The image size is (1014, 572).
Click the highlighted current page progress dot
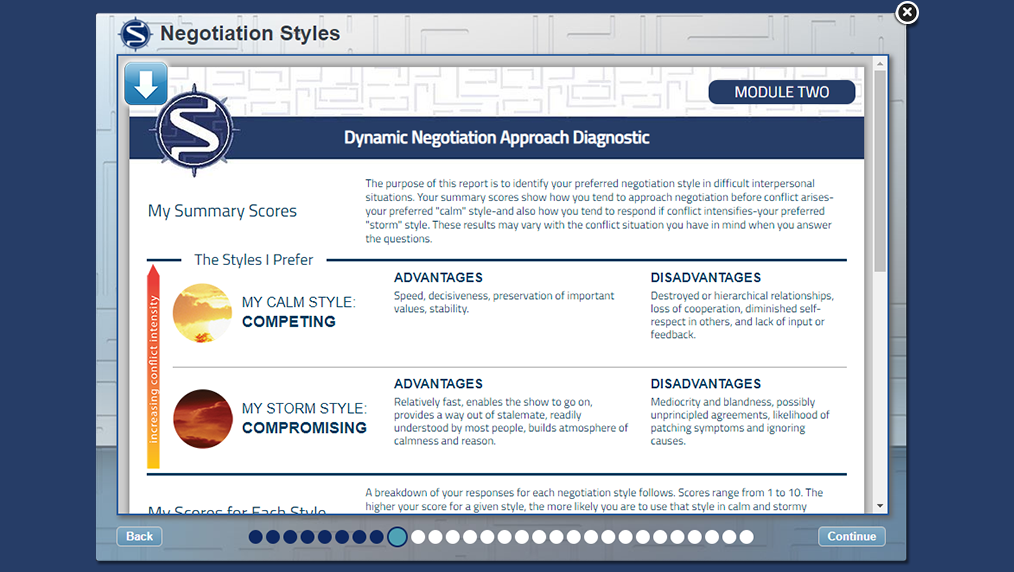[x=397, y=537]
